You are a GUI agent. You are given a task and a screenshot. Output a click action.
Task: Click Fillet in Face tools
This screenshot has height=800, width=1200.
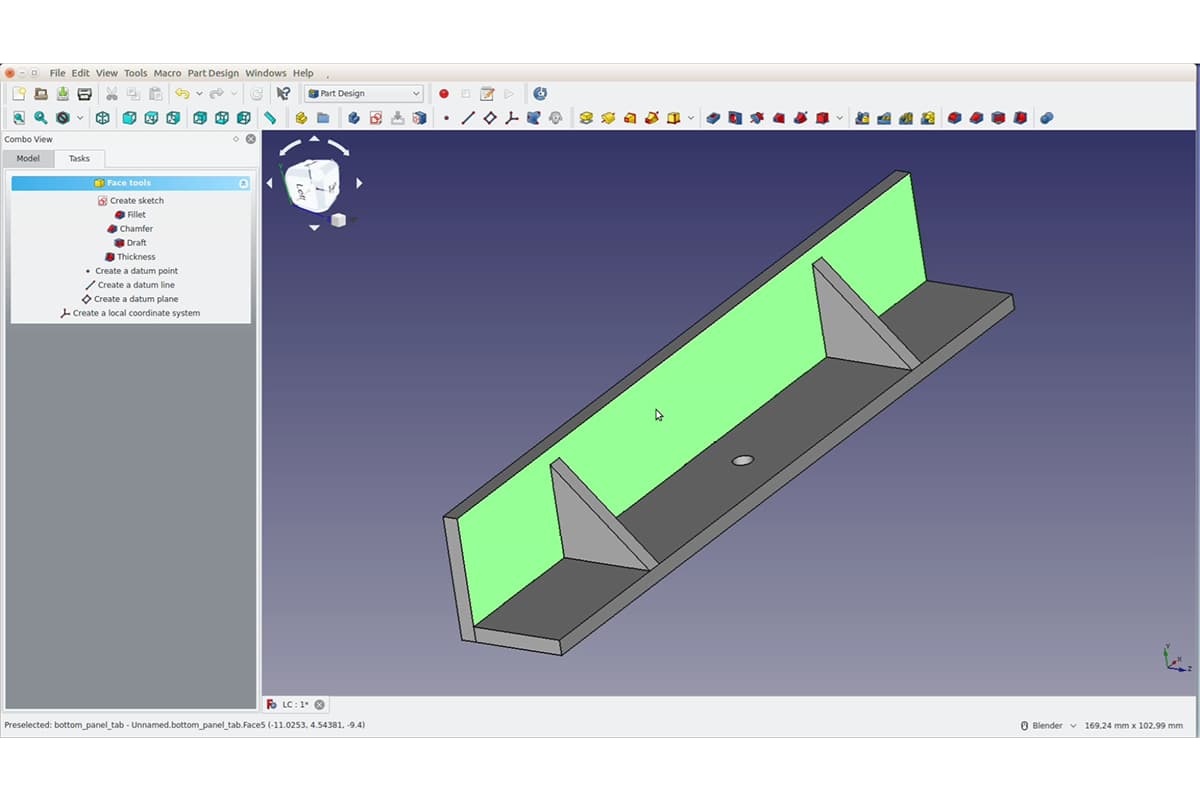pos(130,215)
